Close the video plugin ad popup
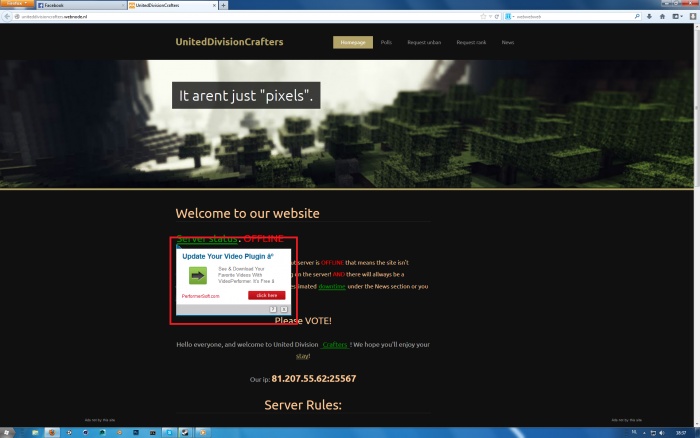This screenshot has height=438, width=700. click(x=284, y=309)
